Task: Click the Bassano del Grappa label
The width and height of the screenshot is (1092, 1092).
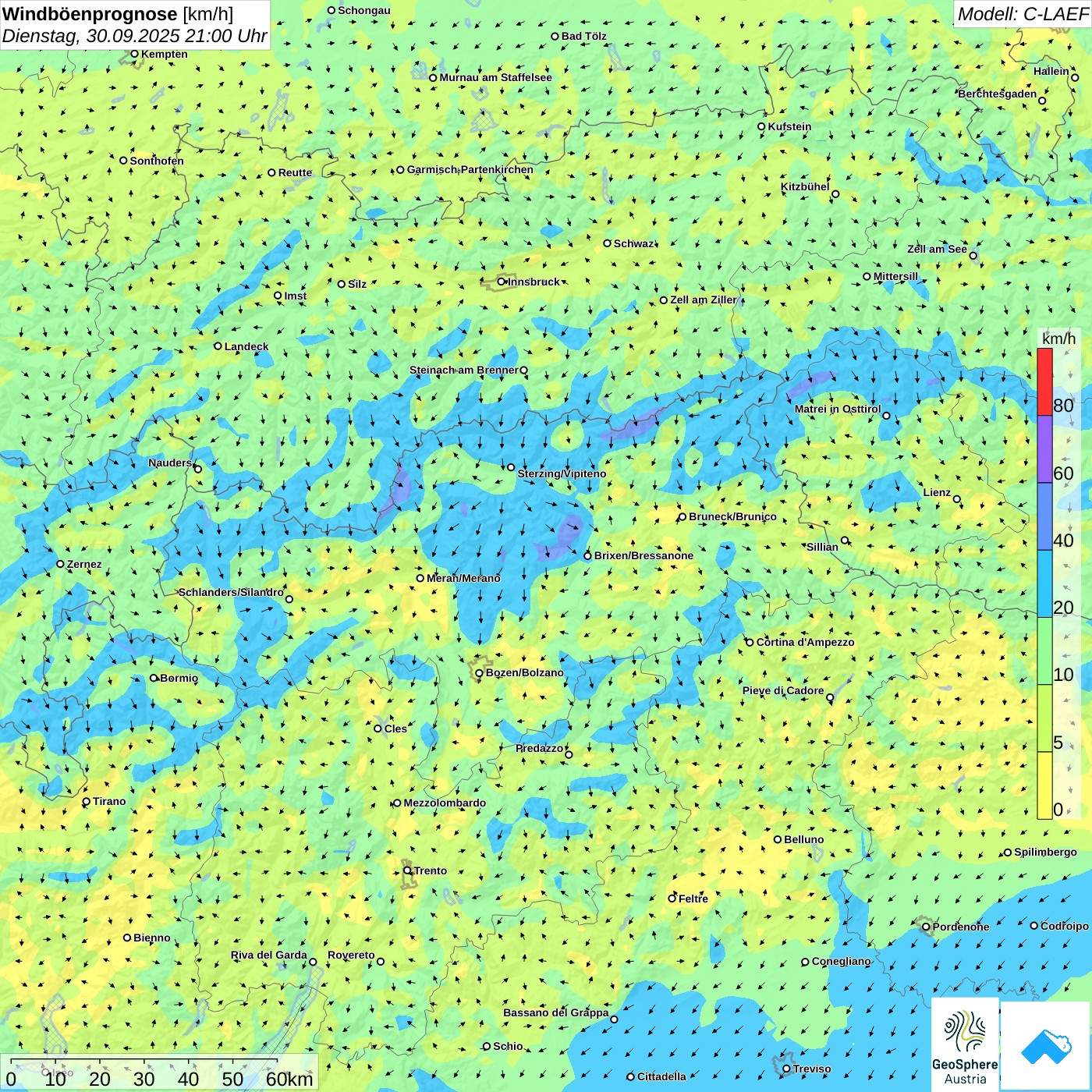Action: (556, 1012)
